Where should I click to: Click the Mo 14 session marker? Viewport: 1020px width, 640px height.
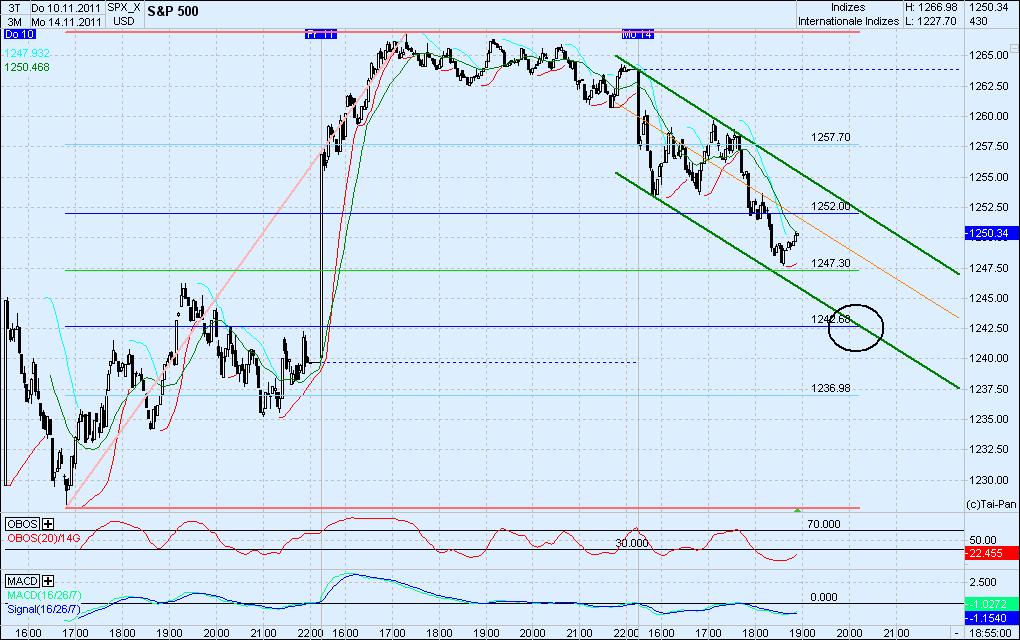(637, 33)
